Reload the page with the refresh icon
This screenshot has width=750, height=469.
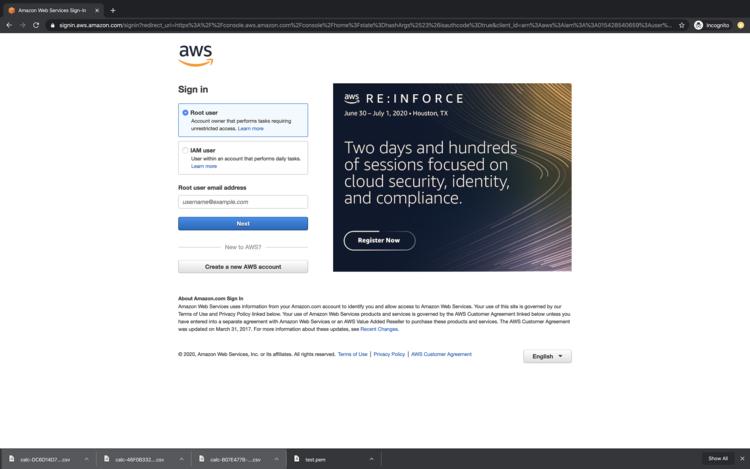[36, 25]
